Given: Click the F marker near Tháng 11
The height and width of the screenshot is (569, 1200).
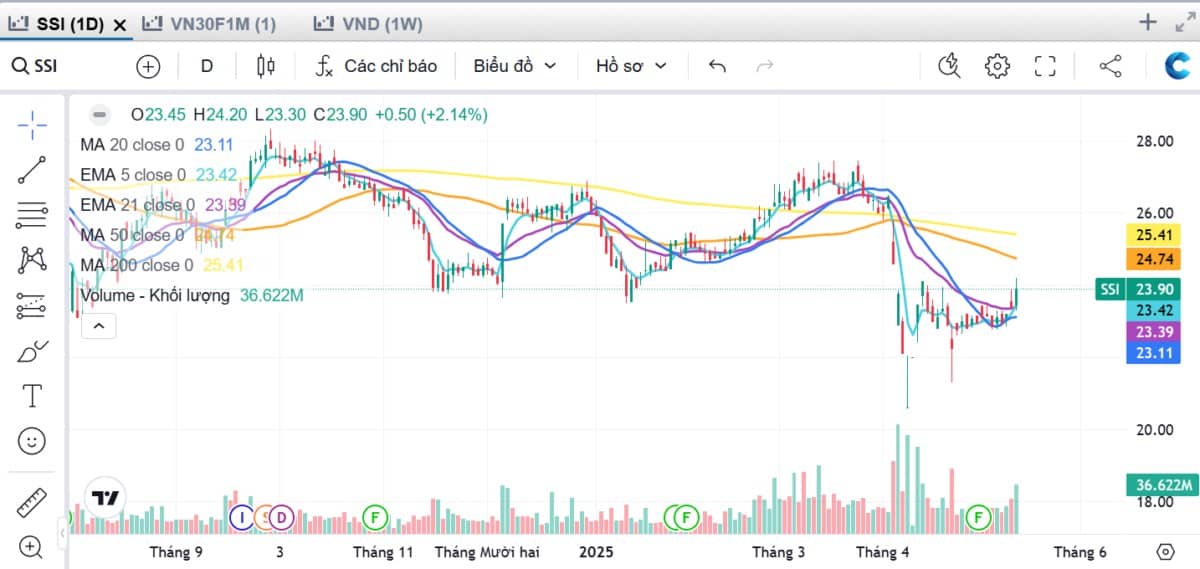Looking at the screenshot, I should [375, 517].
